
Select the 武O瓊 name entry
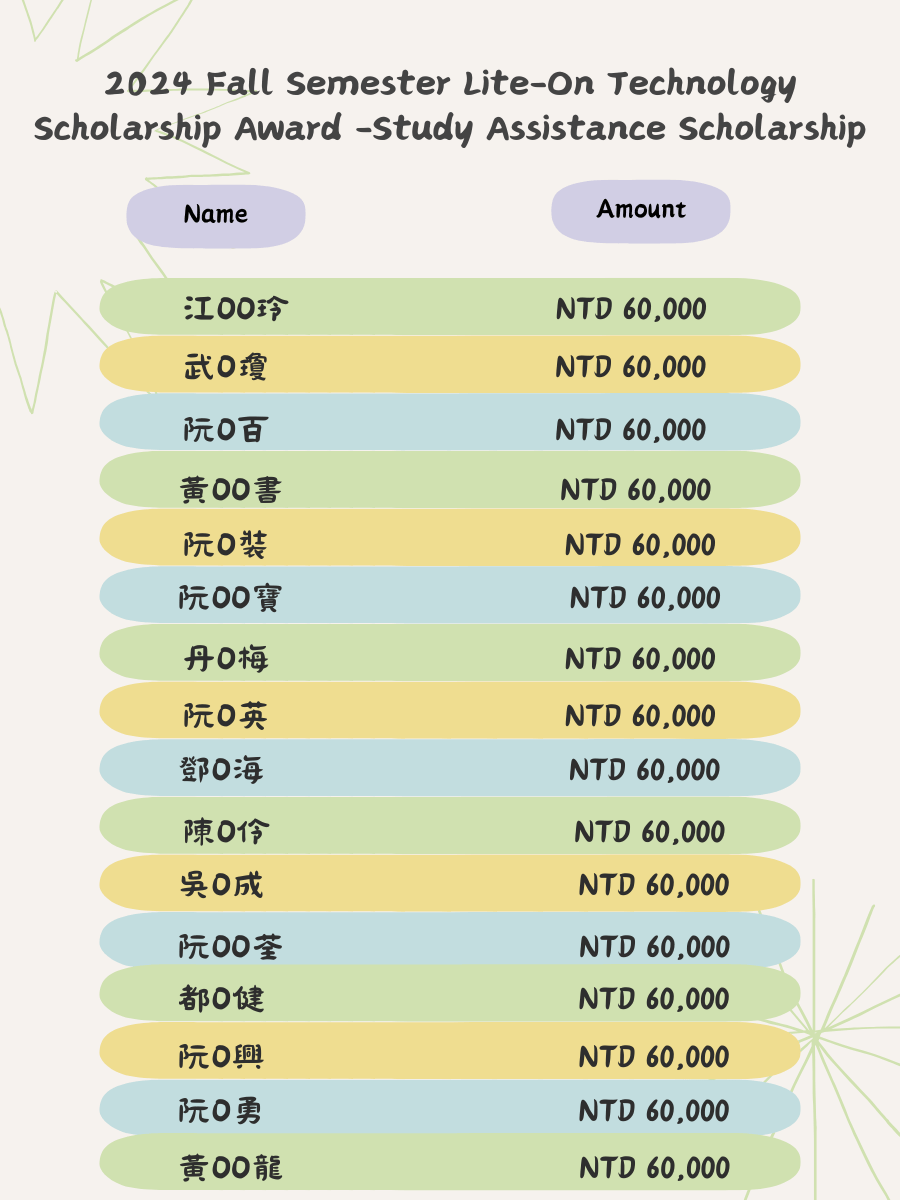point(225,367)
